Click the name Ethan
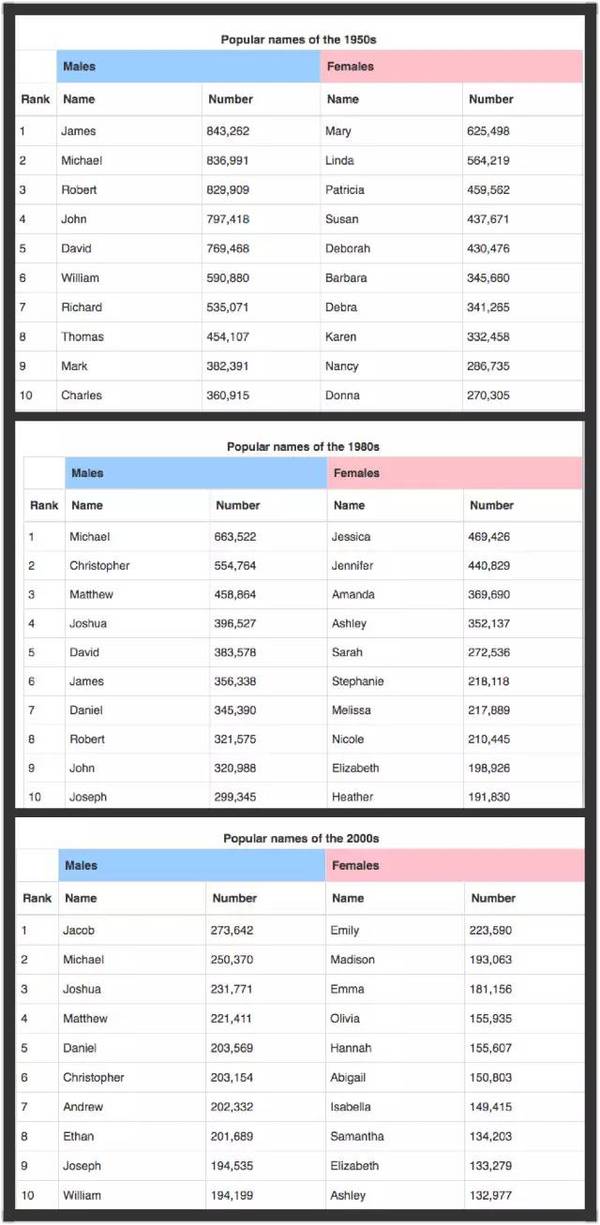The image size is (600, 1225). [78, 1136]
